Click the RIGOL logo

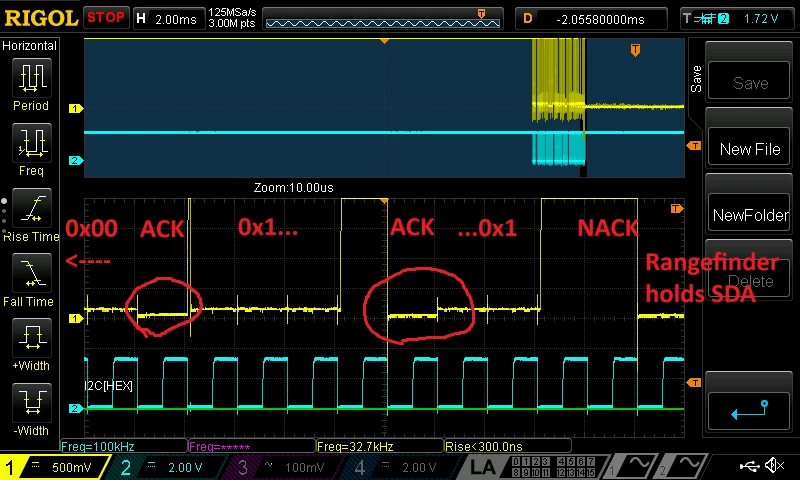[x=41, y=18]
